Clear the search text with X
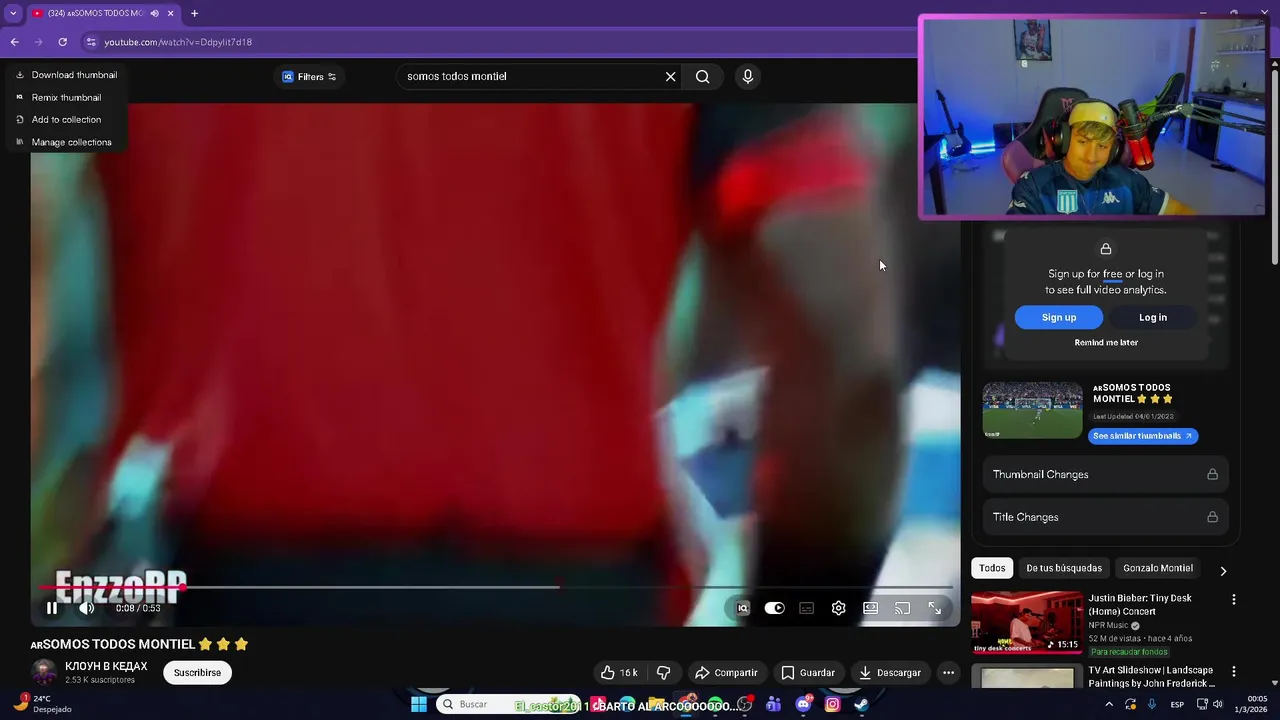Viewport: 1280px width, 720px height. pos(670,76)
